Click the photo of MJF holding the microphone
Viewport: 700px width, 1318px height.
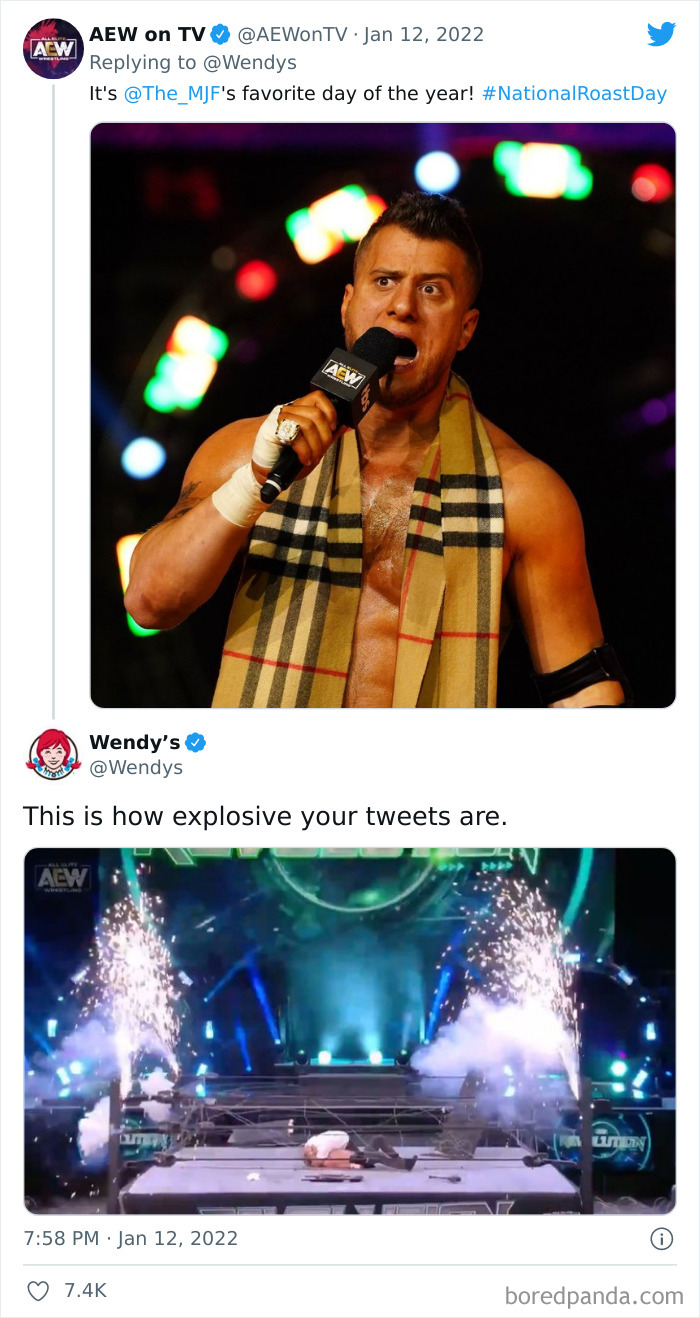click(383, 414)
